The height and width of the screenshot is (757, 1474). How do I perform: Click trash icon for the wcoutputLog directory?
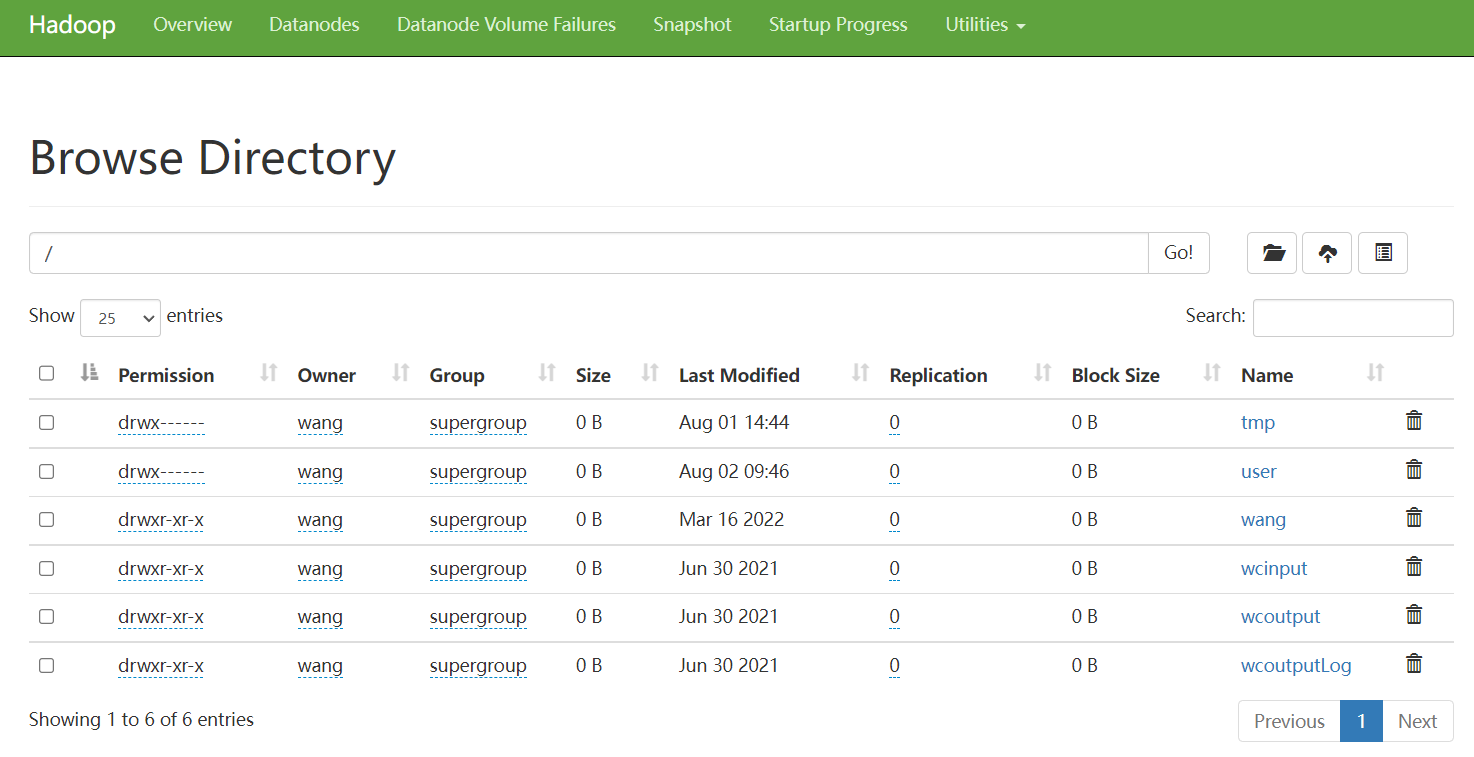coord(1414,664)
